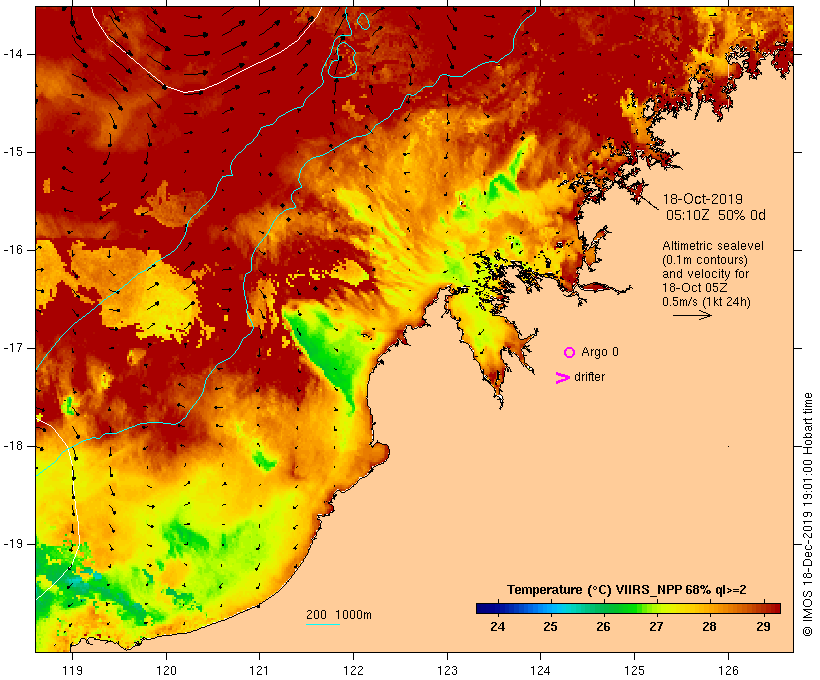This screenshot has height=680, width=820.
Task: Click longitude axis label 125
Action: (x=634, y=670)
